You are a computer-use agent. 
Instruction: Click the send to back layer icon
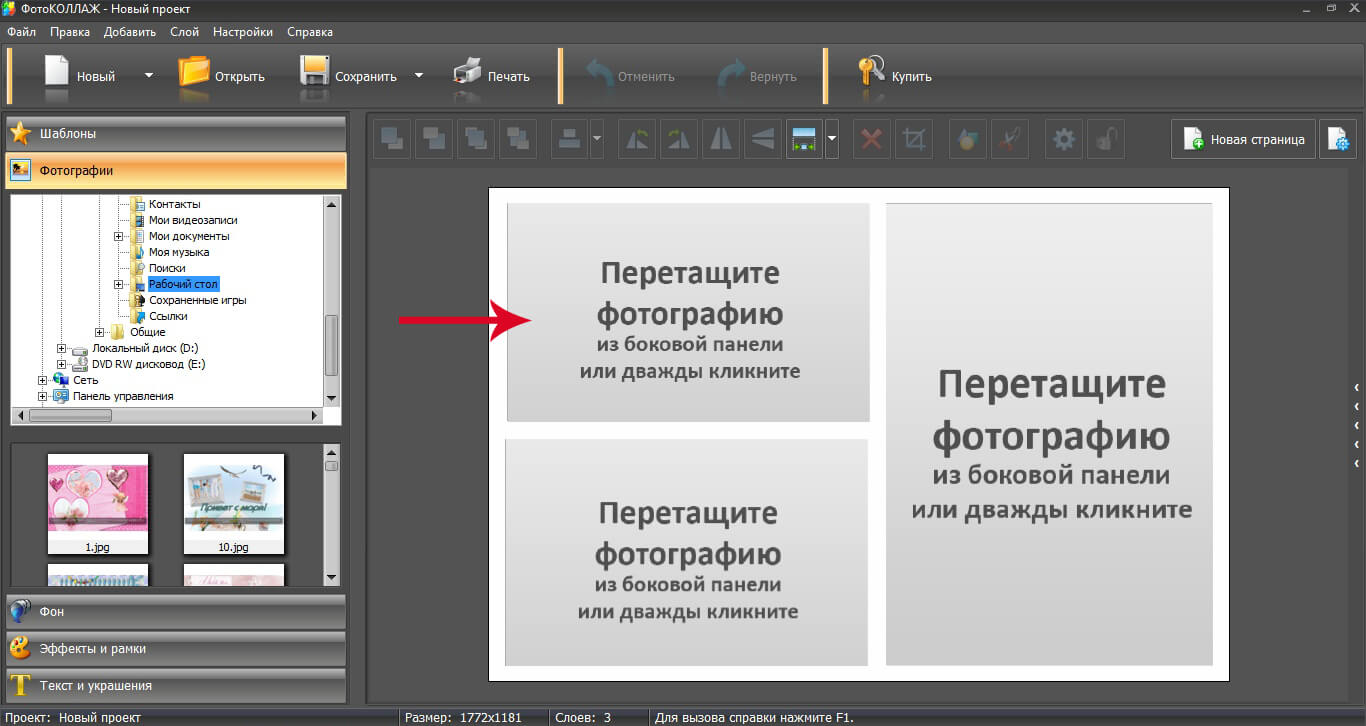[434, 139]
